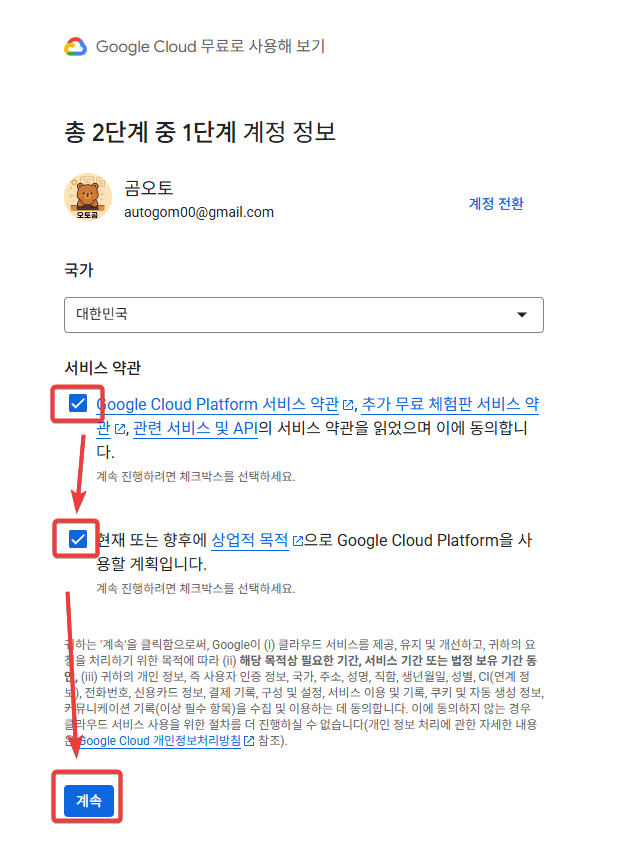Click external icon beside 상업적 목적

tap(297, 542)
